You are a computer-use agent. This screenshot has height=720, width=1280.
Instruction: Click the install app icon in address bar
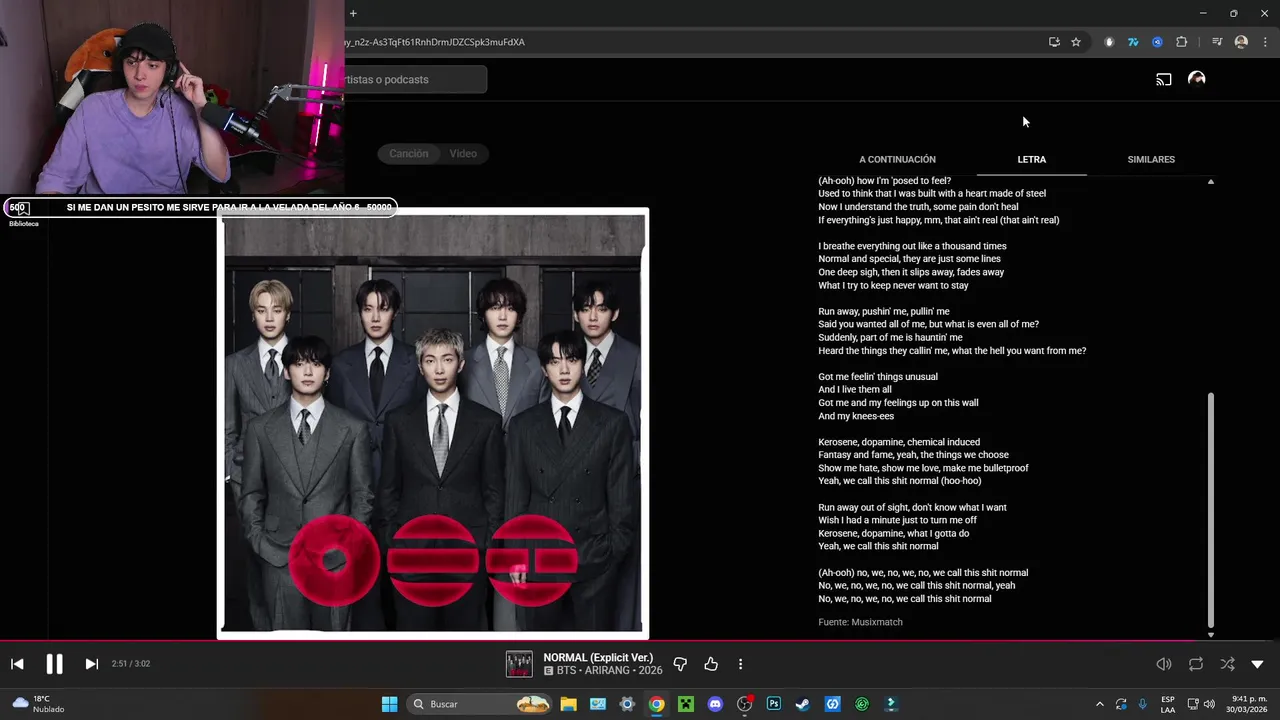pos(1054,42)
